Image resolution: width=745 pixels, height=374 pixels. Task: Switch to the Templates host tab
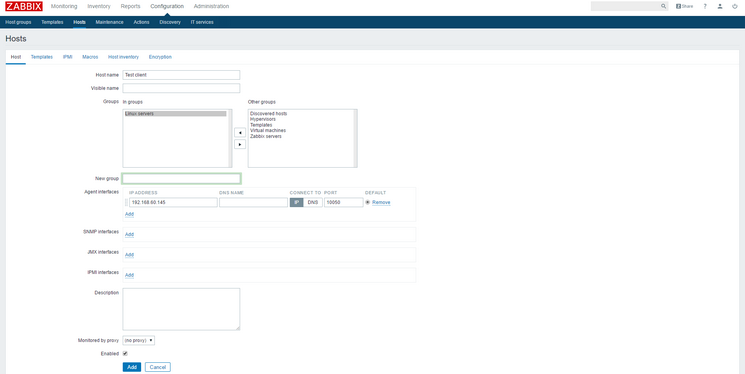click(x=42, y=57)
